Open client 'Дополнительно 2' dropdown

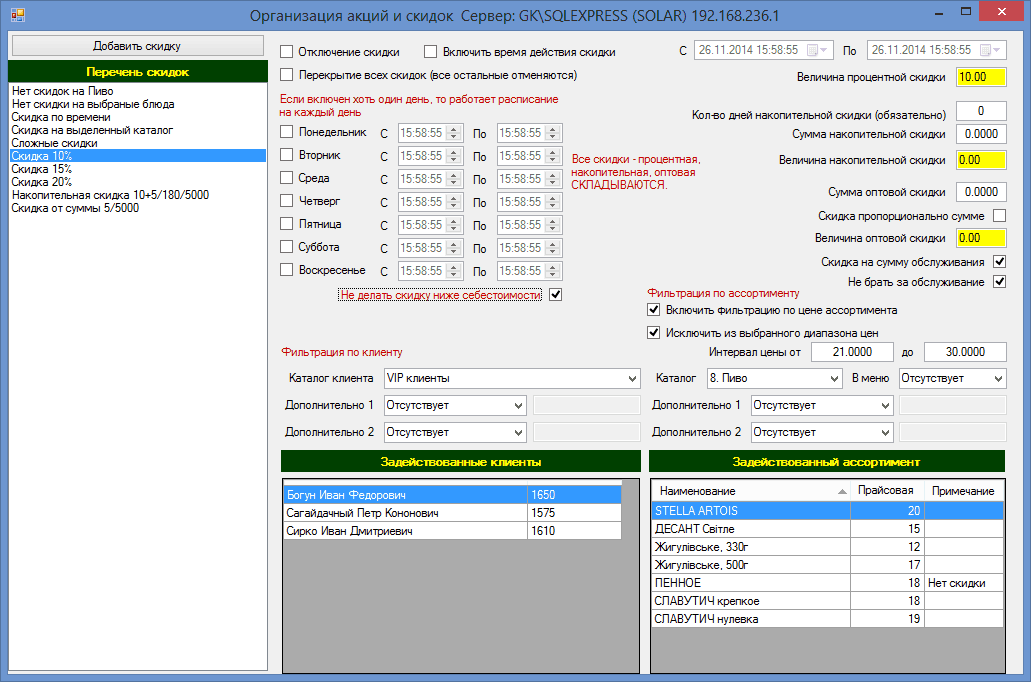click(455, 432)
